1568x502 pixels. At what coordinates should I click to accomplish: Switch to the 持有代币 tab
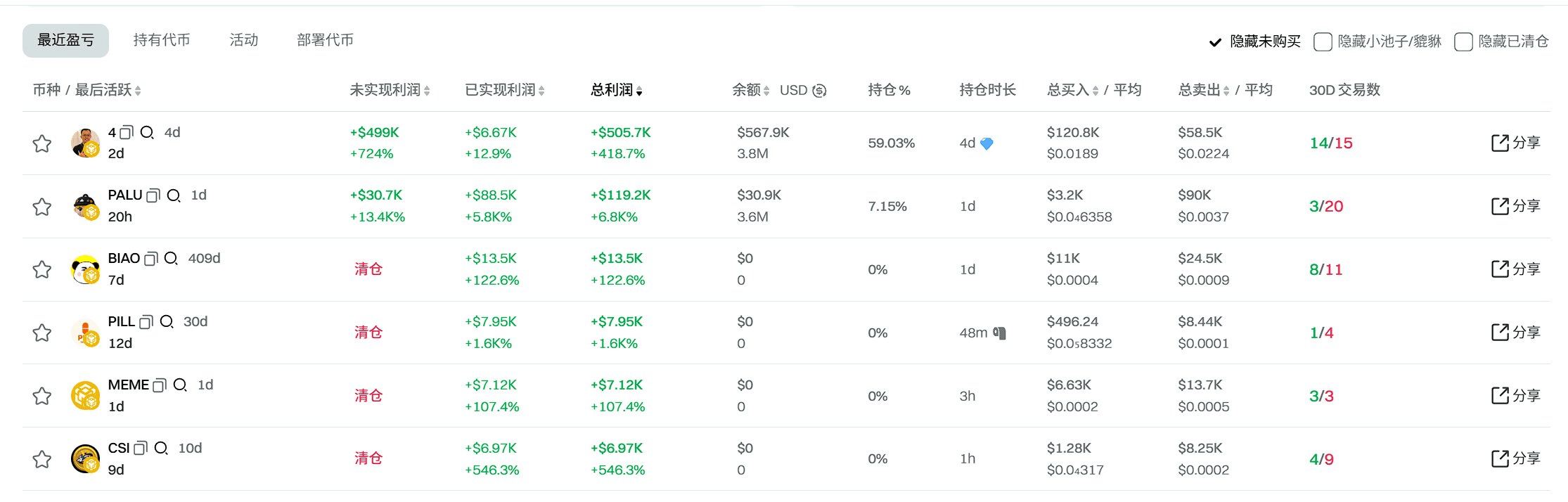162,40
